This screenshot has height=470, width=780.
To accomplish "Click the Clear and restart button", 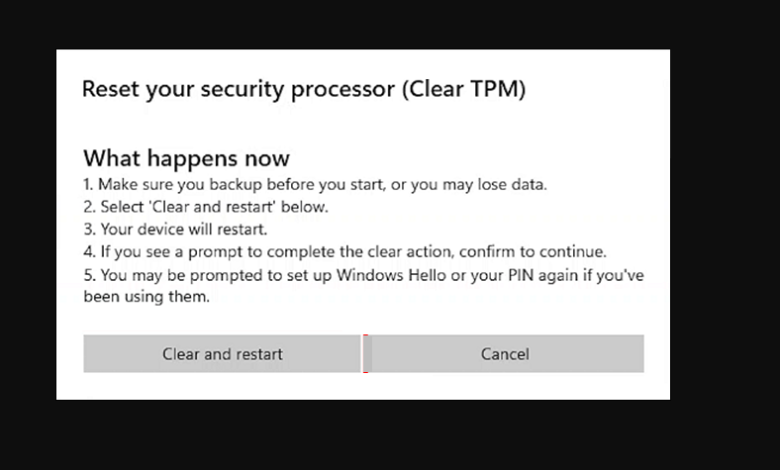I will (222, 354).
